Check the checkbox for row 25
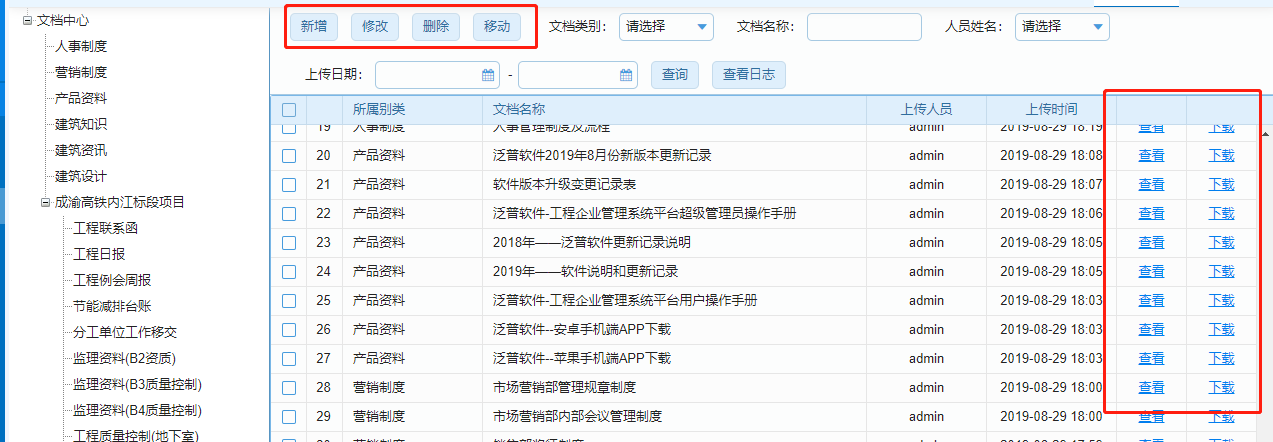The width and height of the screenshot is (1273, 442). 289,301
